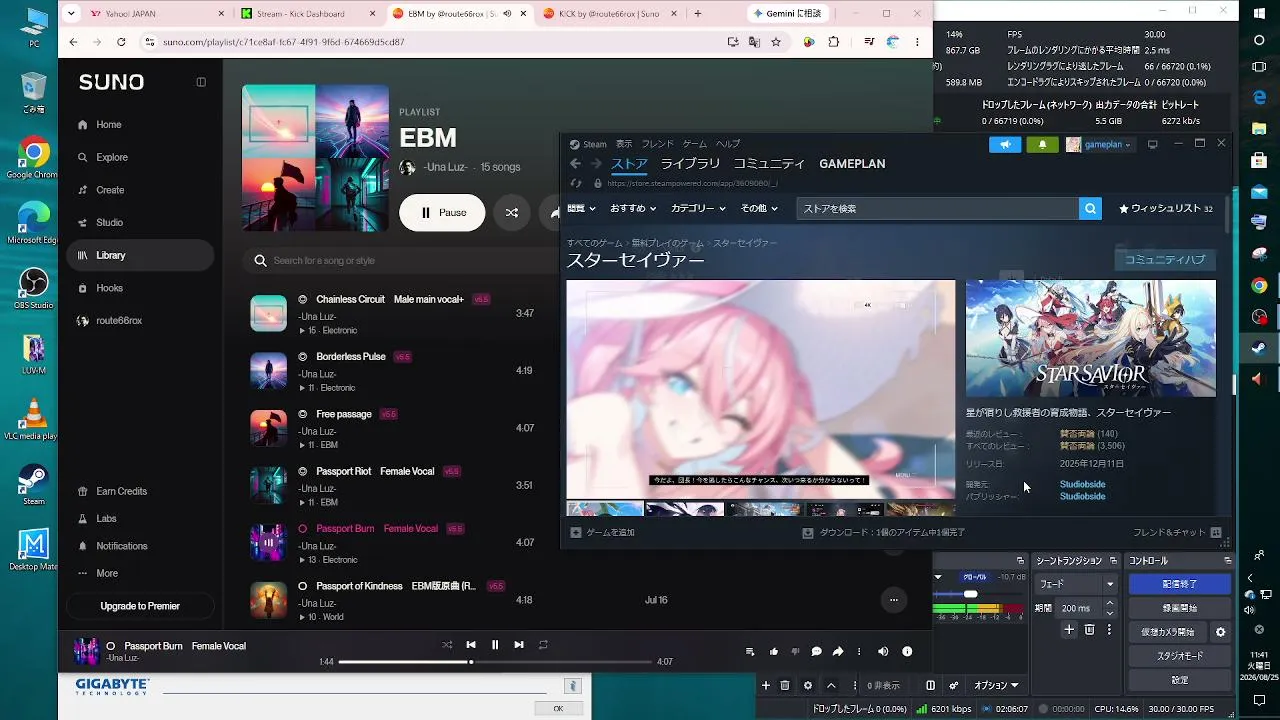Skip to next track in Suno player
1280x720 pixels.
click(x=519, y=645)
